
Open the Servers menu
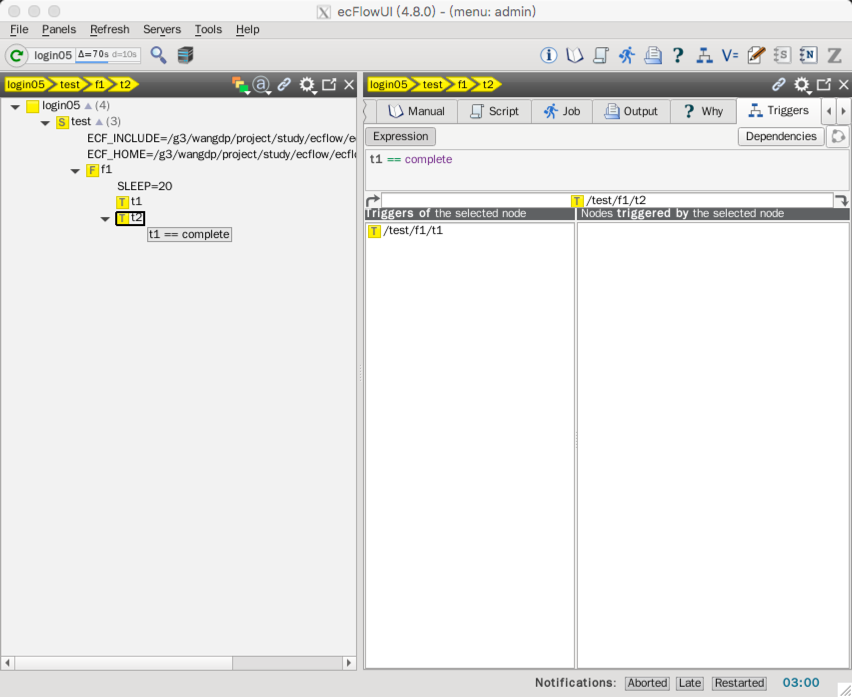[x=162, y=29]
